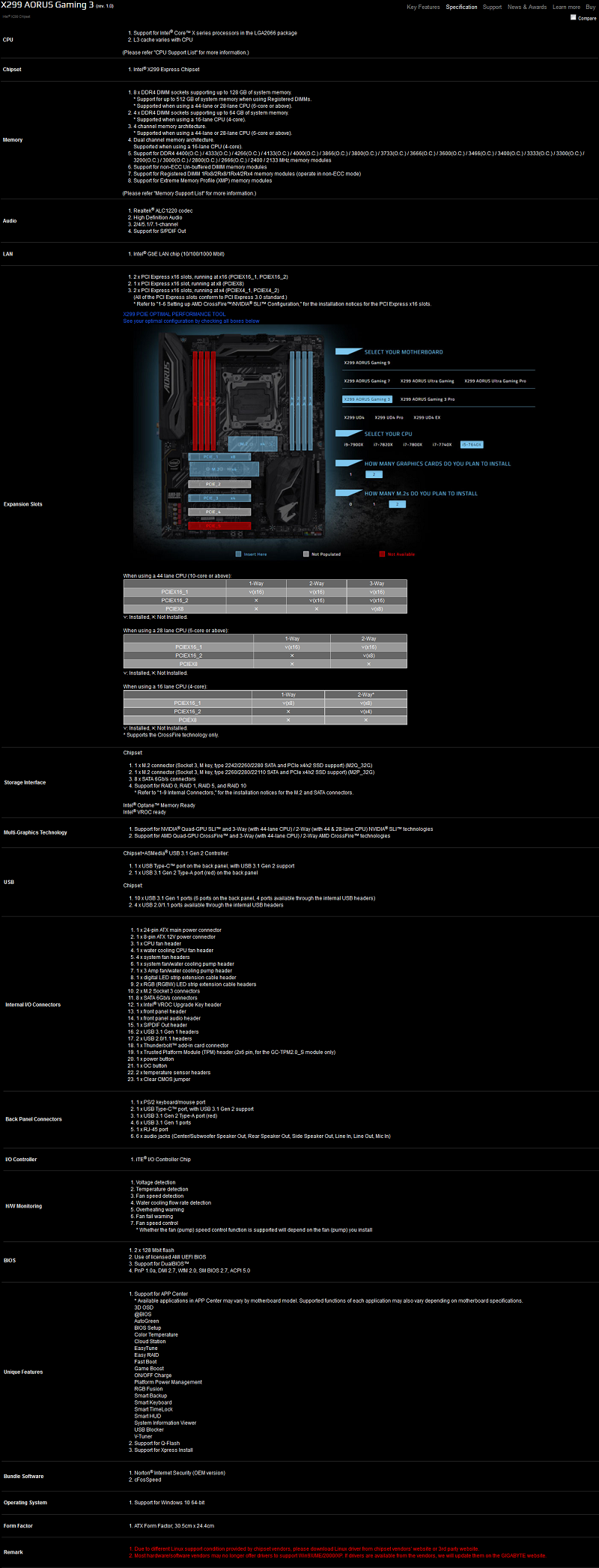The height and width of the screenshot is (1568, 599).
Task: Choose X299 UD4 Pro motherboard option
Action: [x=389, y=417]
